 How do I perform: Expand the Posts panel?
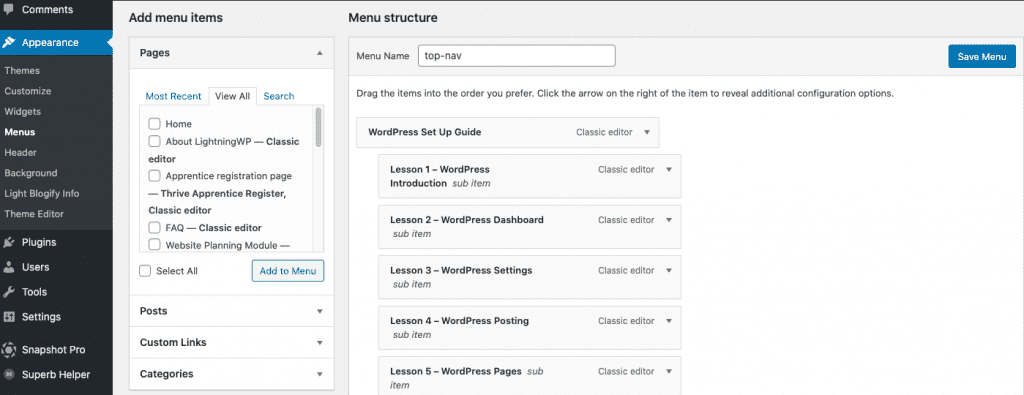pyautogui.click(x=319, y=311)
